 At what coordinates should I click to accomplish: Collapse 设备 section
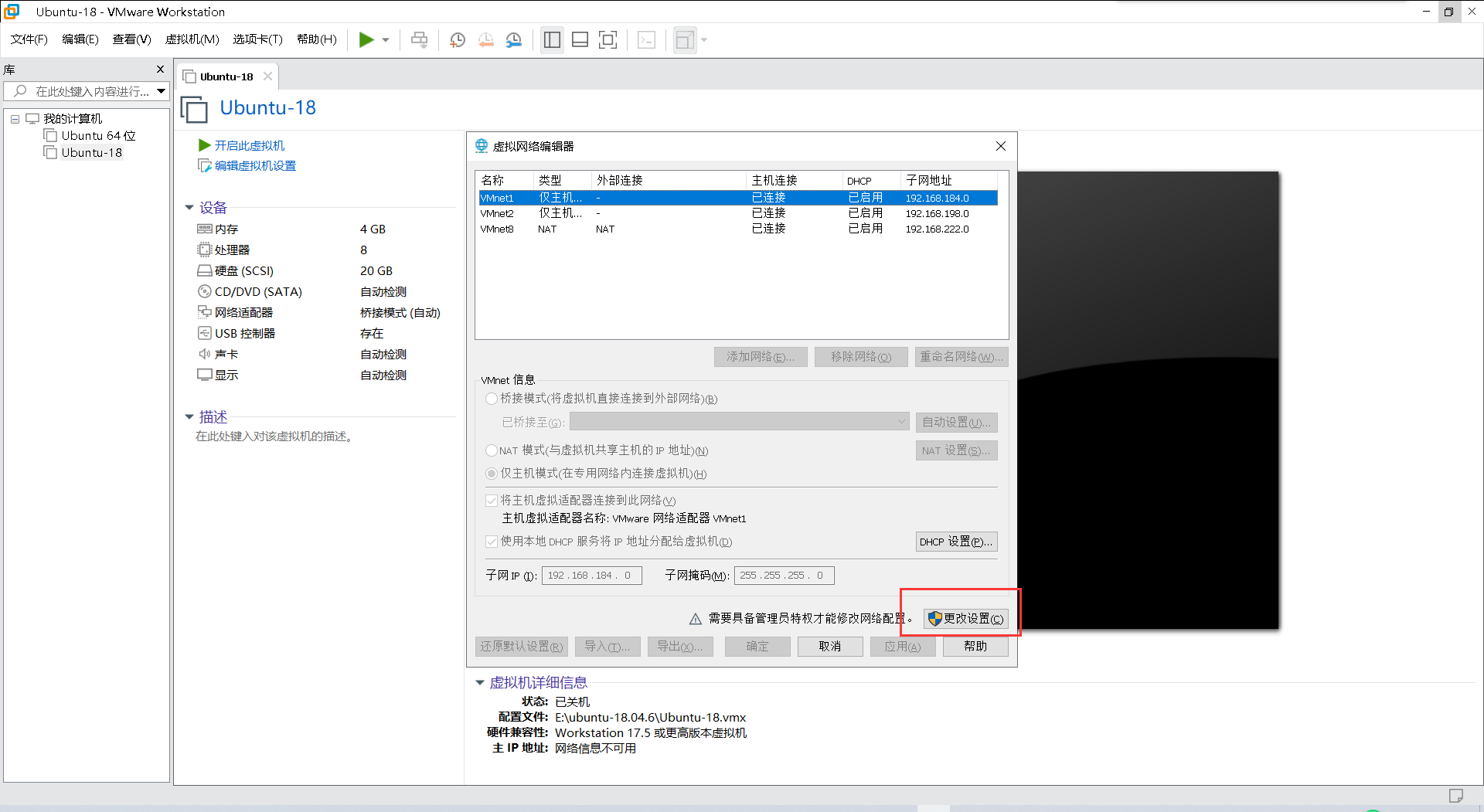(189, 208)
